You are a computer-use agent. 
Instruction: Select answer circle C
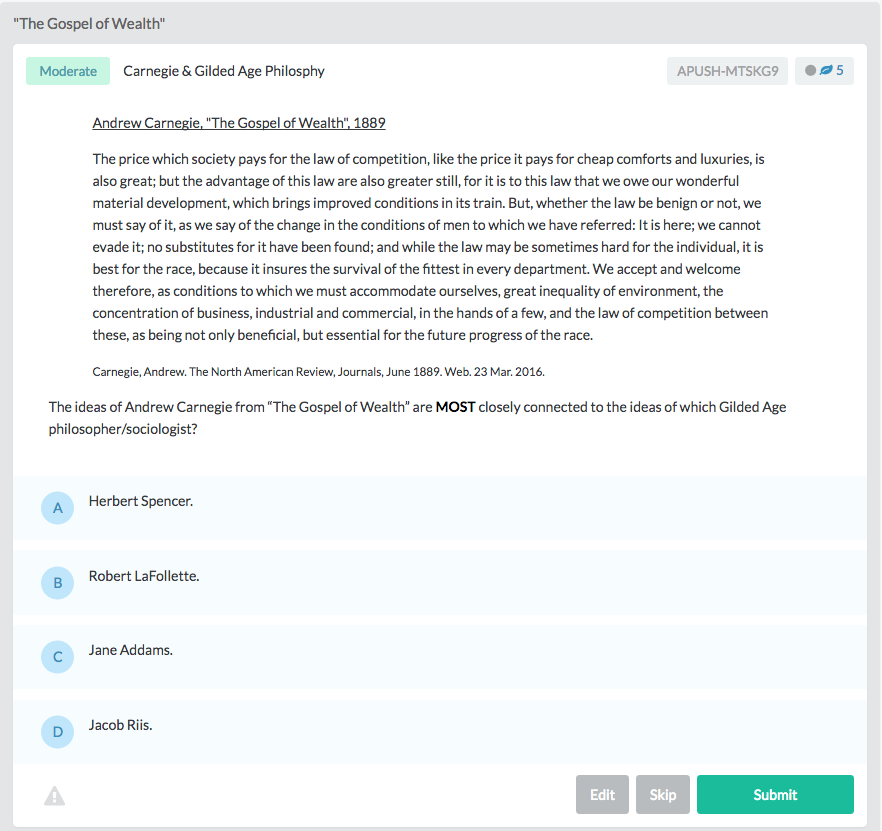coord(57,657)
